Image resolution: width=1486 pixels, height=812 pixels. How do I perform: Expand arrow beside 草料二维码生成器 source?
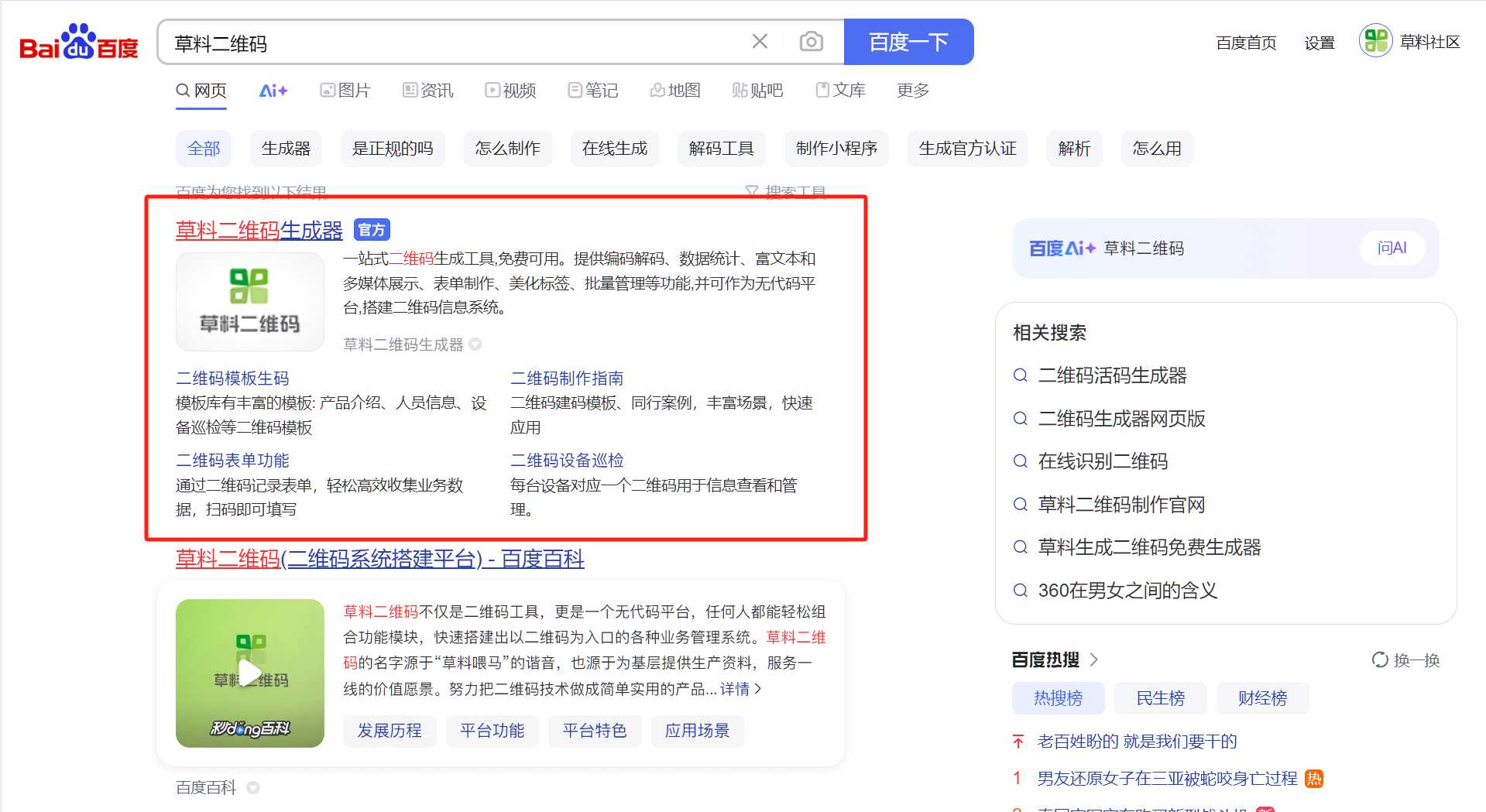coord(475,344)
